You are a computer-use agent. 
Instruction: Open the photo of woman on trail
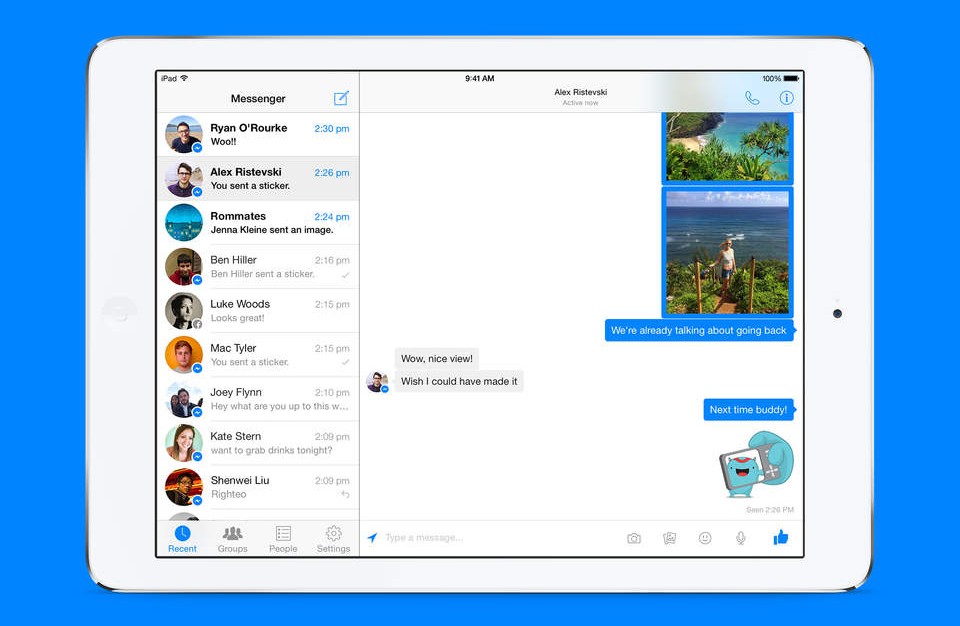coord(727,252)
